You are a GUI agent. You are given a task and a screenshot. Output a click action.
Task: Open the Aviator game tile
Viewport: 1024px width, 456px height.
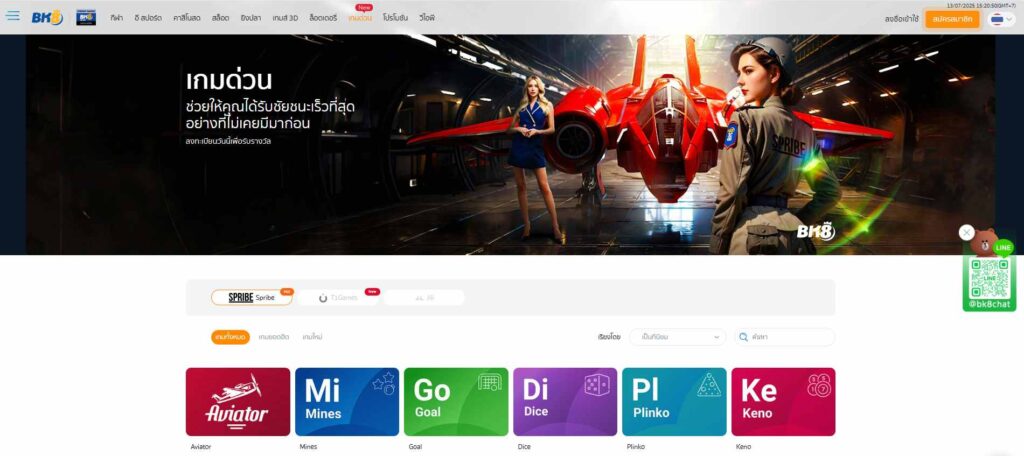click(x=238, y=402)
